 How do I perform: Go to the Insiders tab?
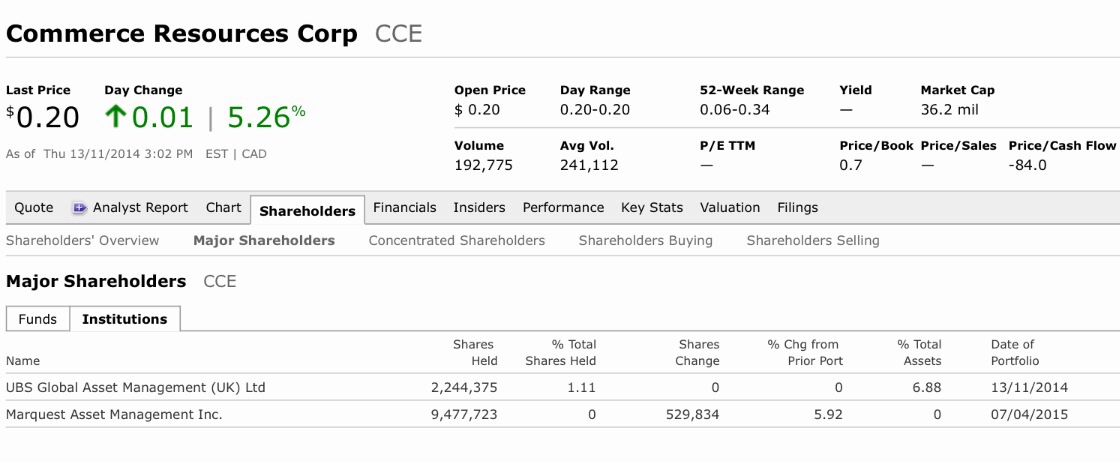pos(479,208)
